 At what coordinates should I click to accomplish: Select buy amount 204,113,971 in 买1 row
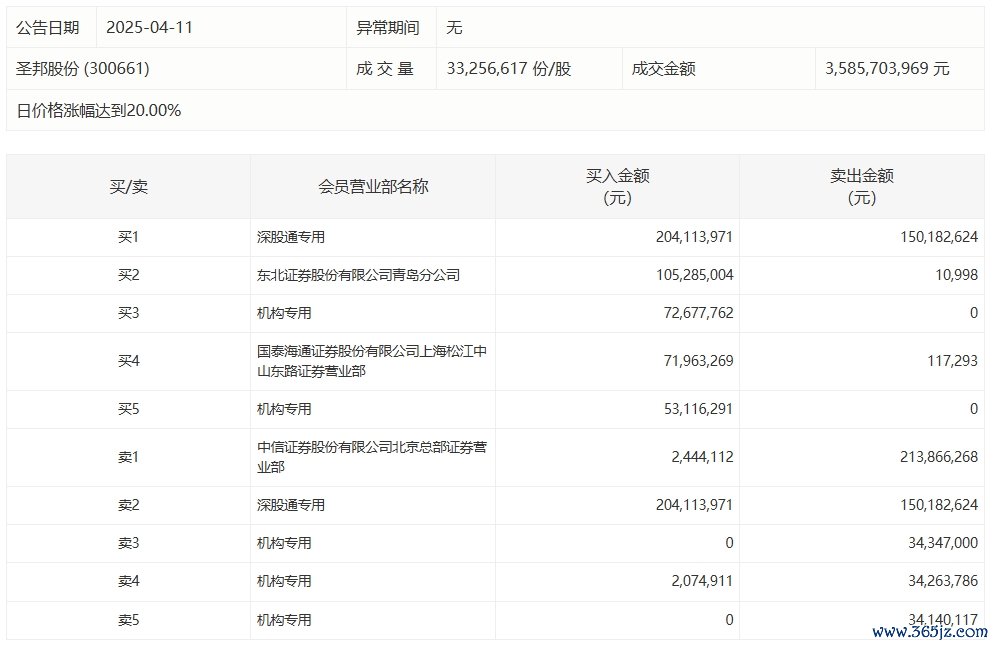pyautogui.click(x=694, y=237)
